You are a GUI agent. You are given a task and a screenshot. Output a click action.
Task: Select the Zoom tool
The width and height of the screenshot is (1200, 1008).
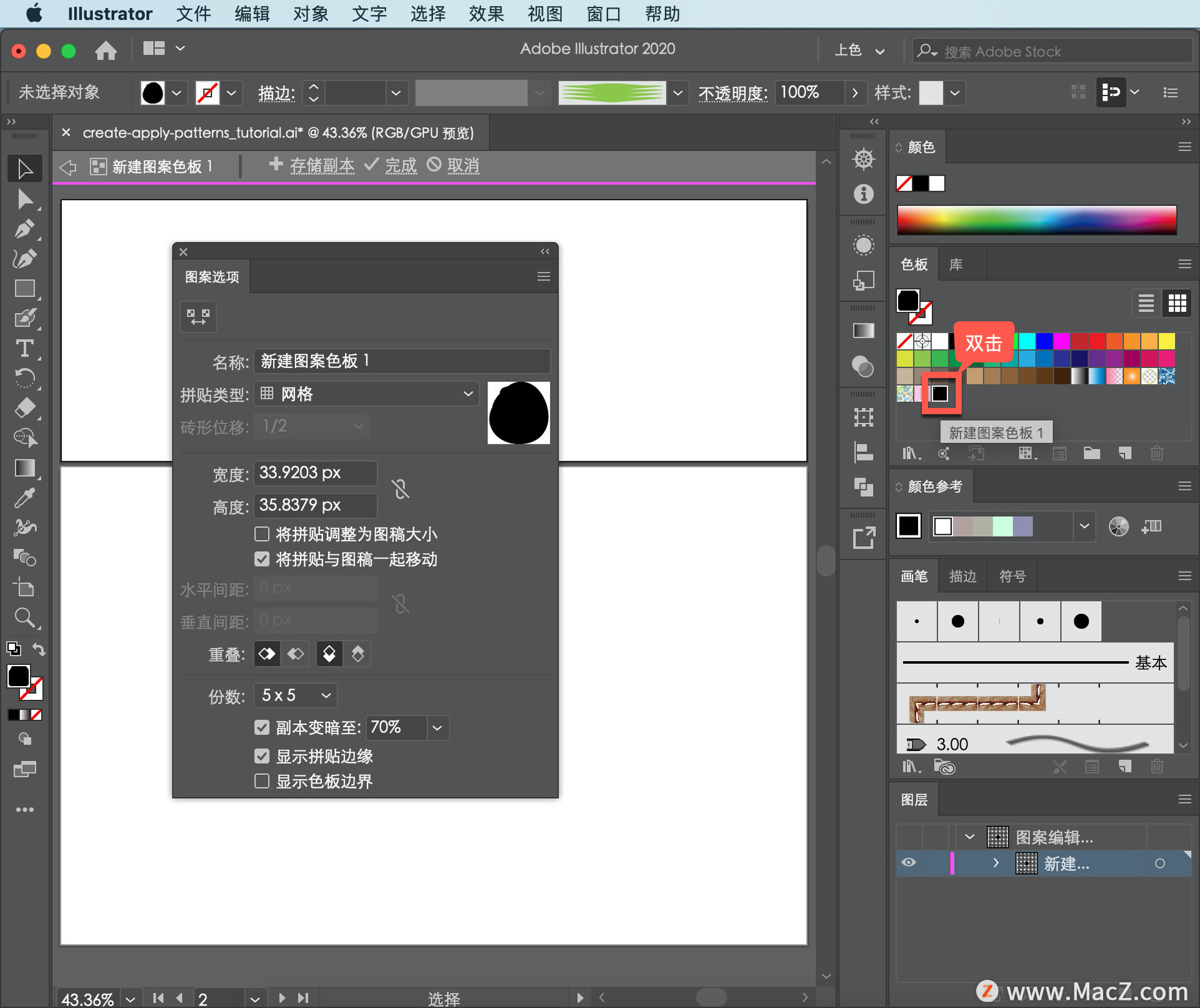[24, 618]
